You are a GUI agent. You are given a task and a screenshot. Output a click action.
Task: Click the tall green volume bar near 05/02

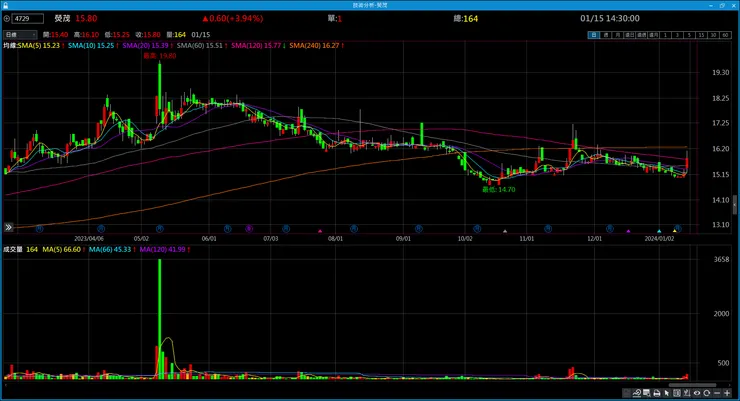pos(160,319)
